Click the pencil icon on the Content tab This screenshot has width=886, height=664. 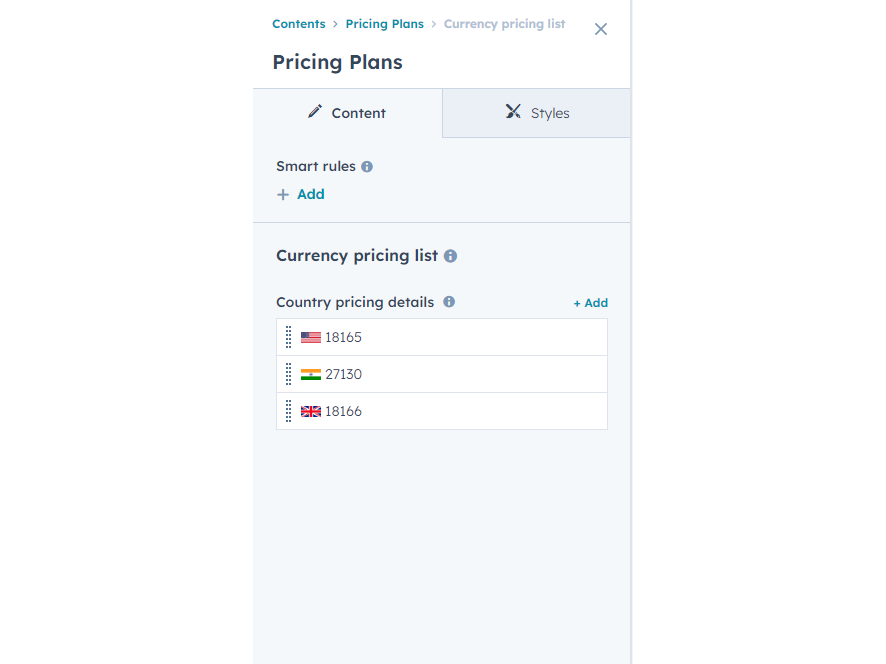tap(316, 112)
